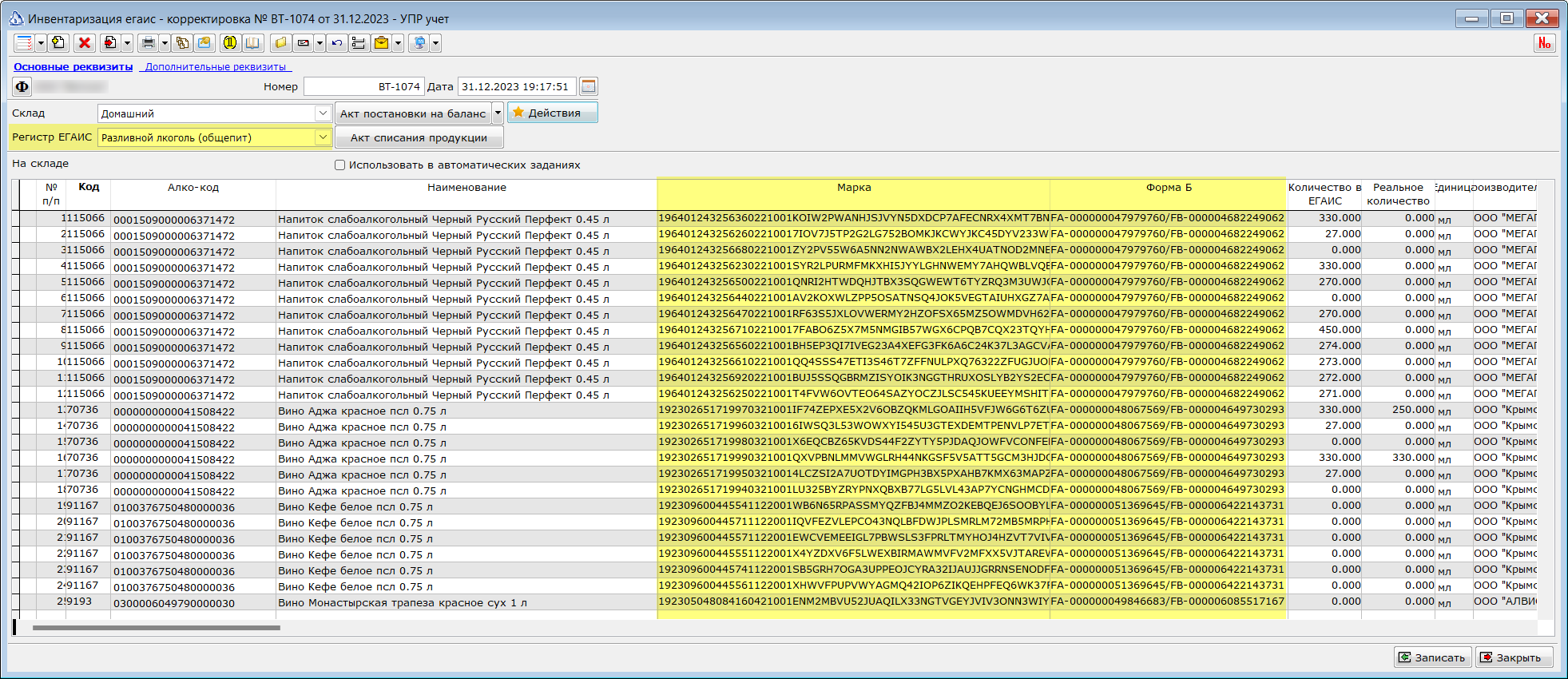Click the Закрыть button
1568x679 pixels.
[1514, 657]
